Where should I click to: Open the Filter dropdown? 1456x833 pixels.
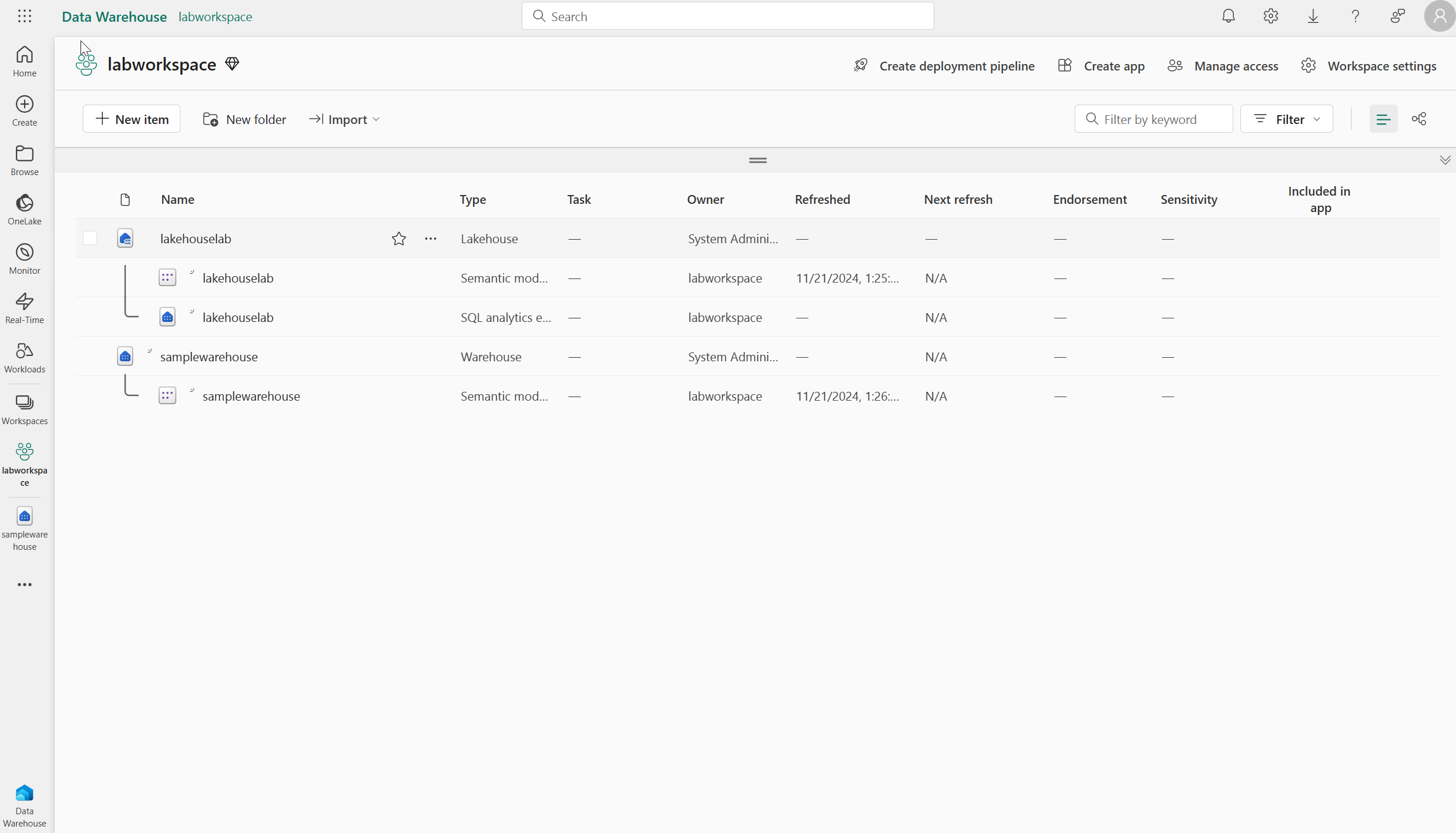tap(1287, 119)
